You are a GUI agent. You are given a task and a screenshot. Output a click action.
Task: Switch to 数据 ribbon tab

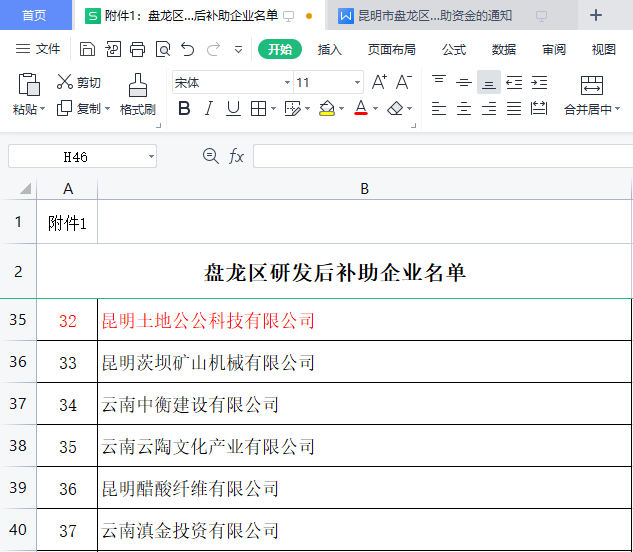click(503, 49)
